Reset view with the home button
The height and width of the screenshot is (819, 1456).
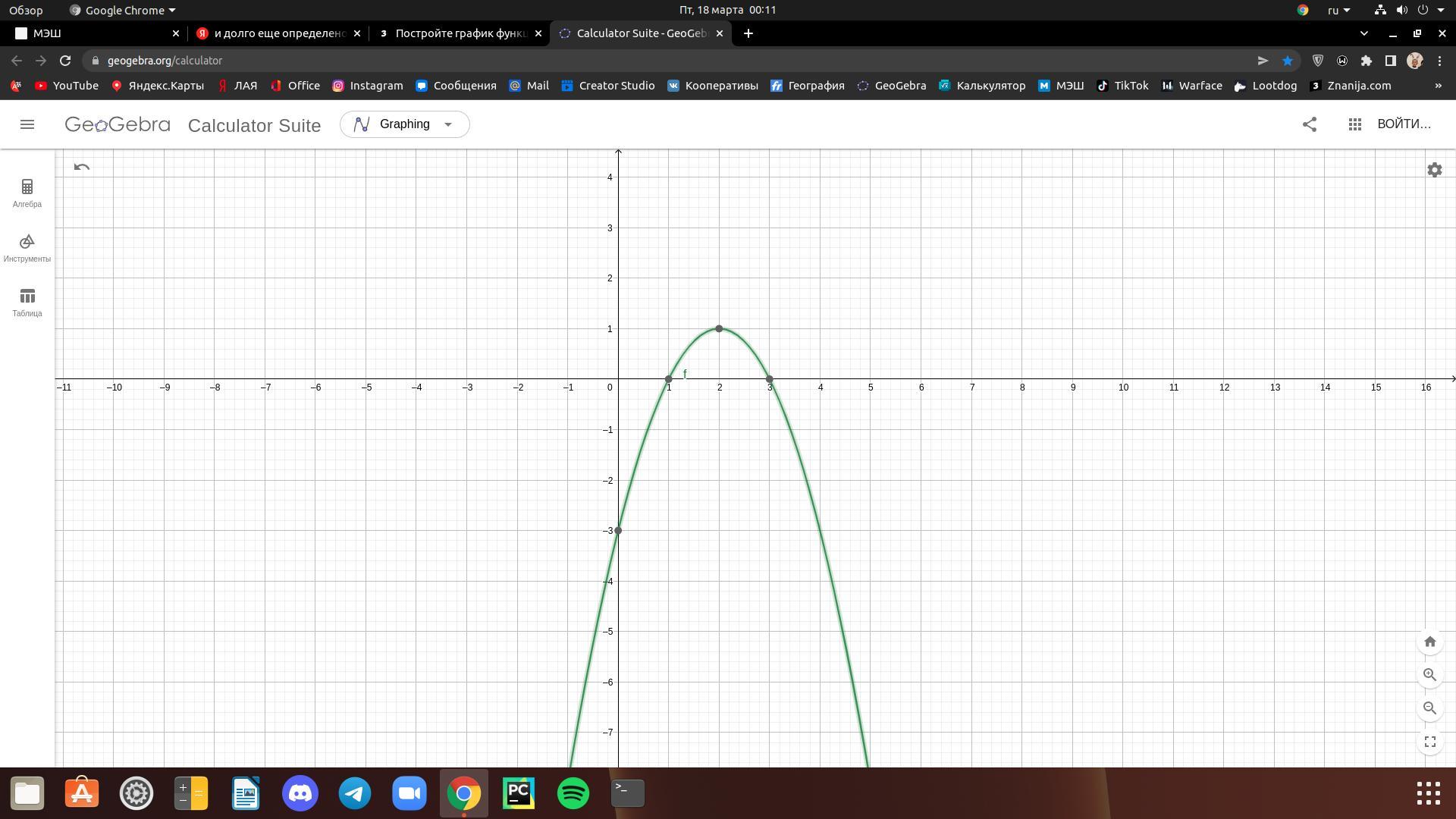coord(1429,642)
